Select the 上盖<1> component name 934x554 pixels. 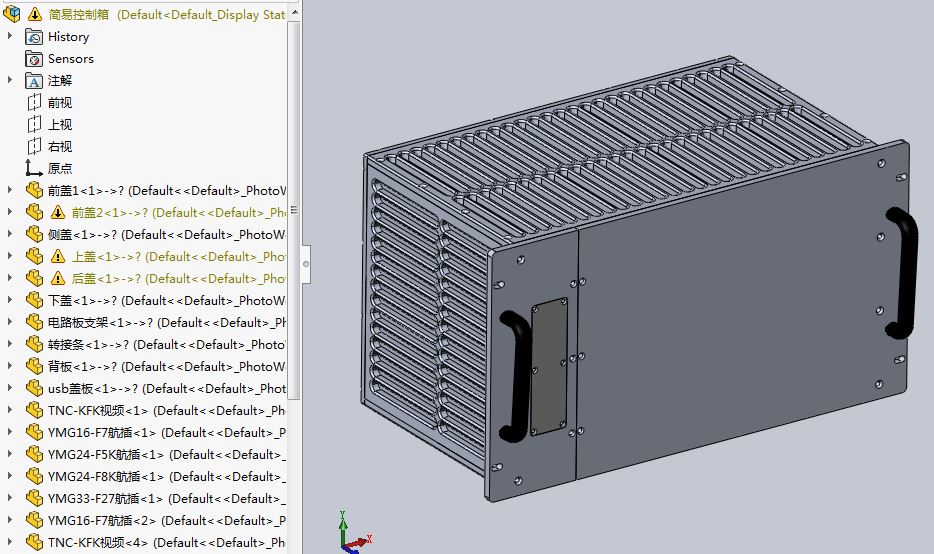(95, 257)
